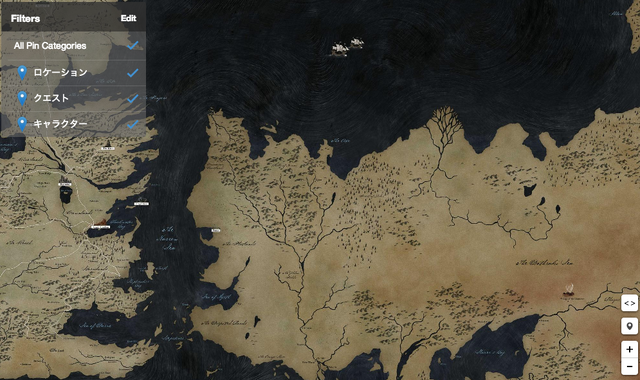Click the red city marker on the bay
Screen dimensions: 640x380
101,221
